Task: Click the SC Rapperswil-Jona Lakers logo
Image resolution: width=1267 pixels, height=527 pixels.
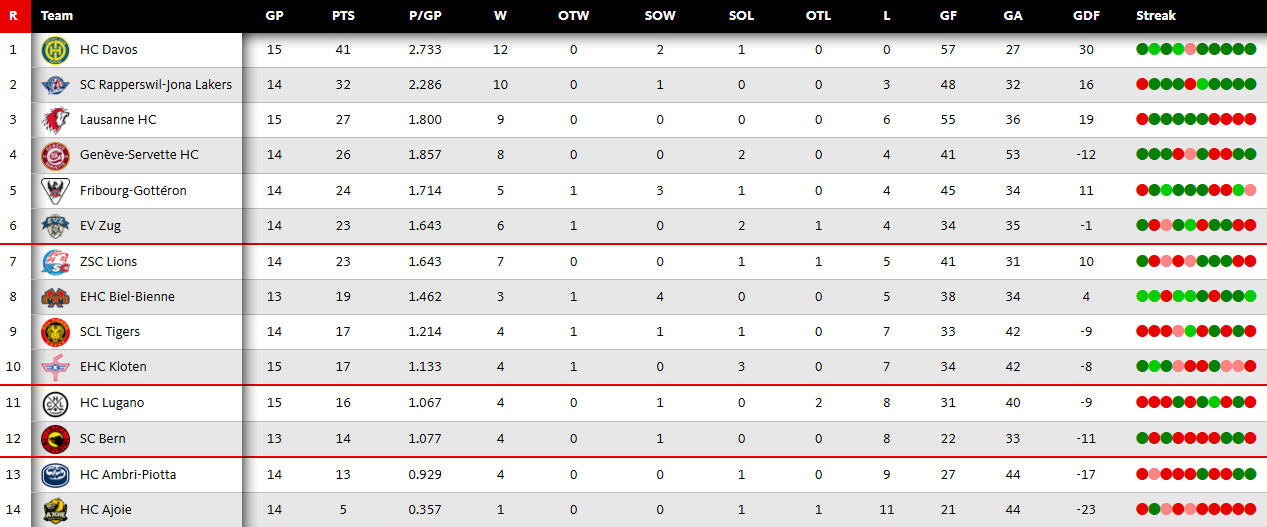Action: pyautogui.click(x=54, y=85)
